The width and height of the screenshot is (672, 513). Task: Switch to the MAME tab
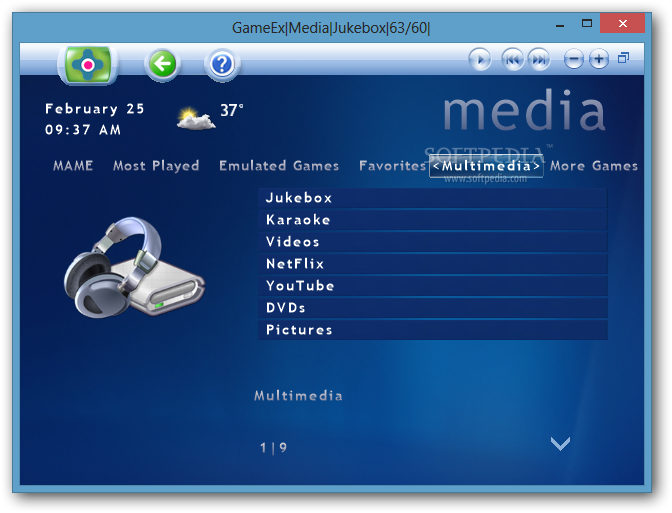coord(73,165)
